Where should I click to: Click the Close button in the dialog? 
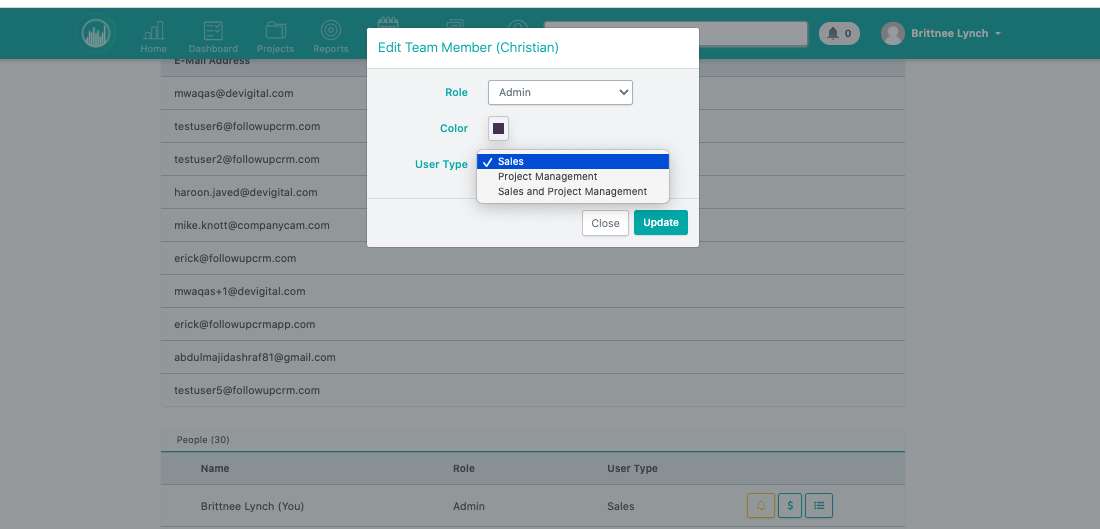[605, 223]
